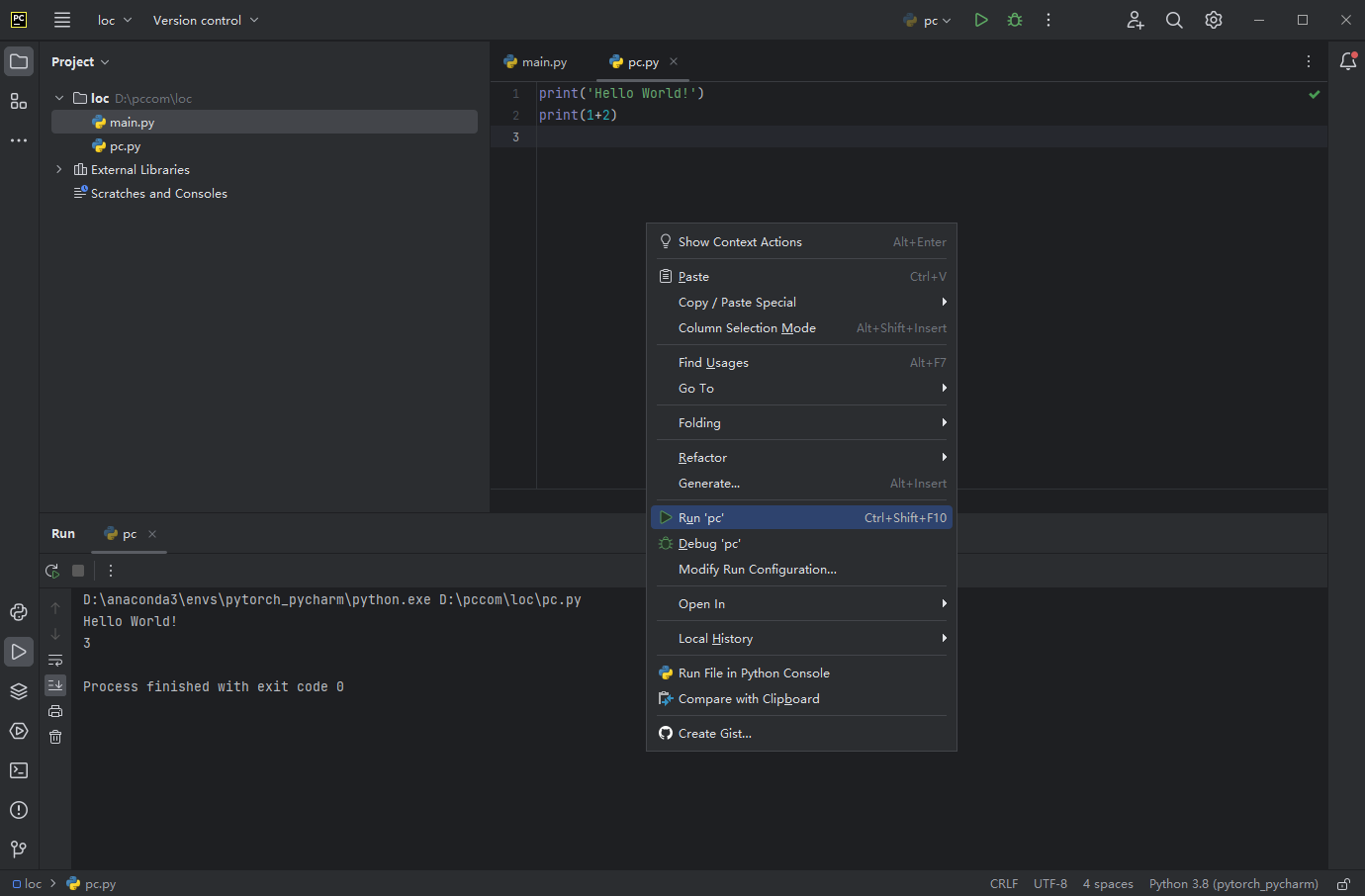This screenshot has height=896, width=1365.
Task: Select Column Selection Mode
Action: 801,328
